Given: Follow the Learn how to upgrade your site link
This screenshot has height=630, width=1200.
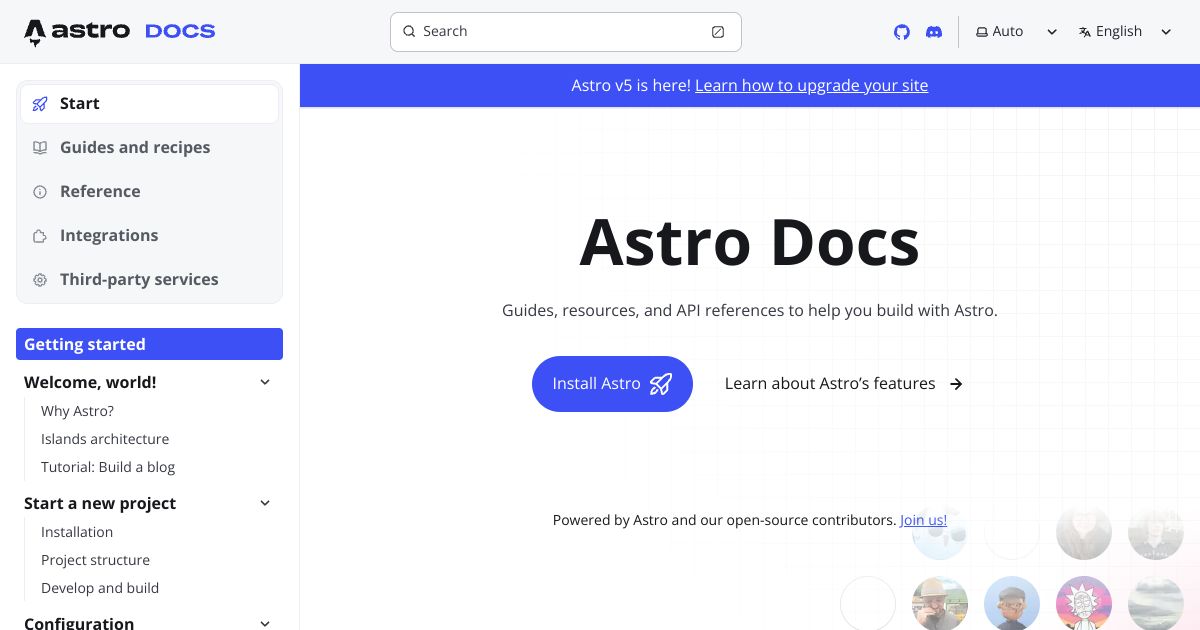Looking at the screenshot, I should click(811, 86).
